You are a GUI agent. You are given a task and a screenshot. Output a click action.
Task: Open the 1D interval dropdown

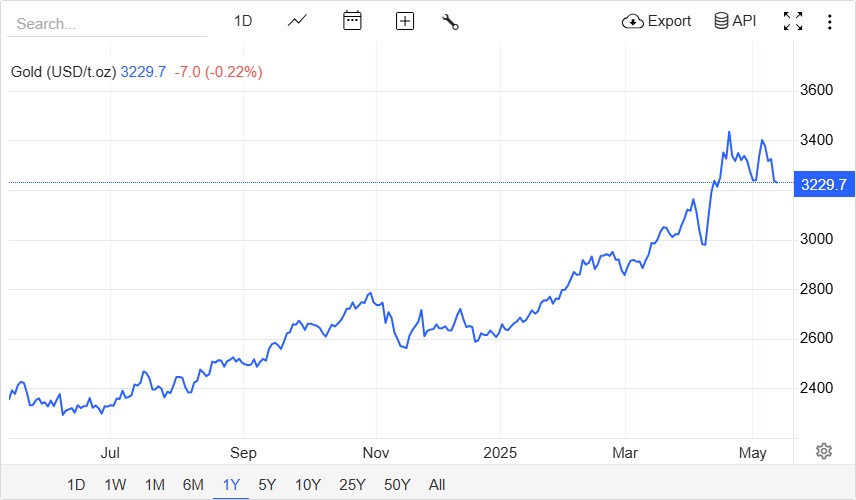coord(243,21)
